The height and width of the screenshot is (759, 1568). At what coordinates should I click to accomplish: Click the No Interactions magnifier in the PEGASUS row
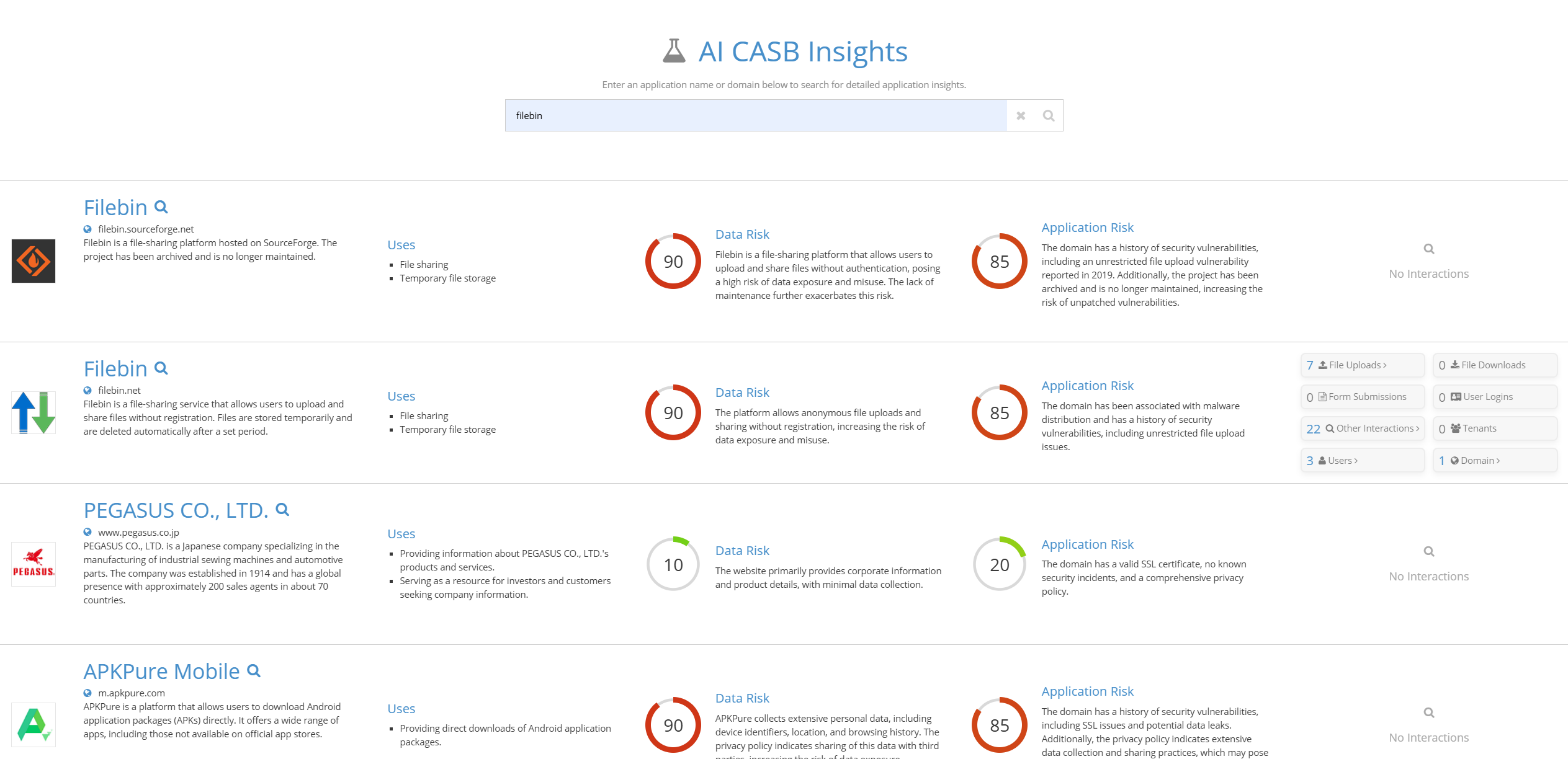[x=1428, y=551]
